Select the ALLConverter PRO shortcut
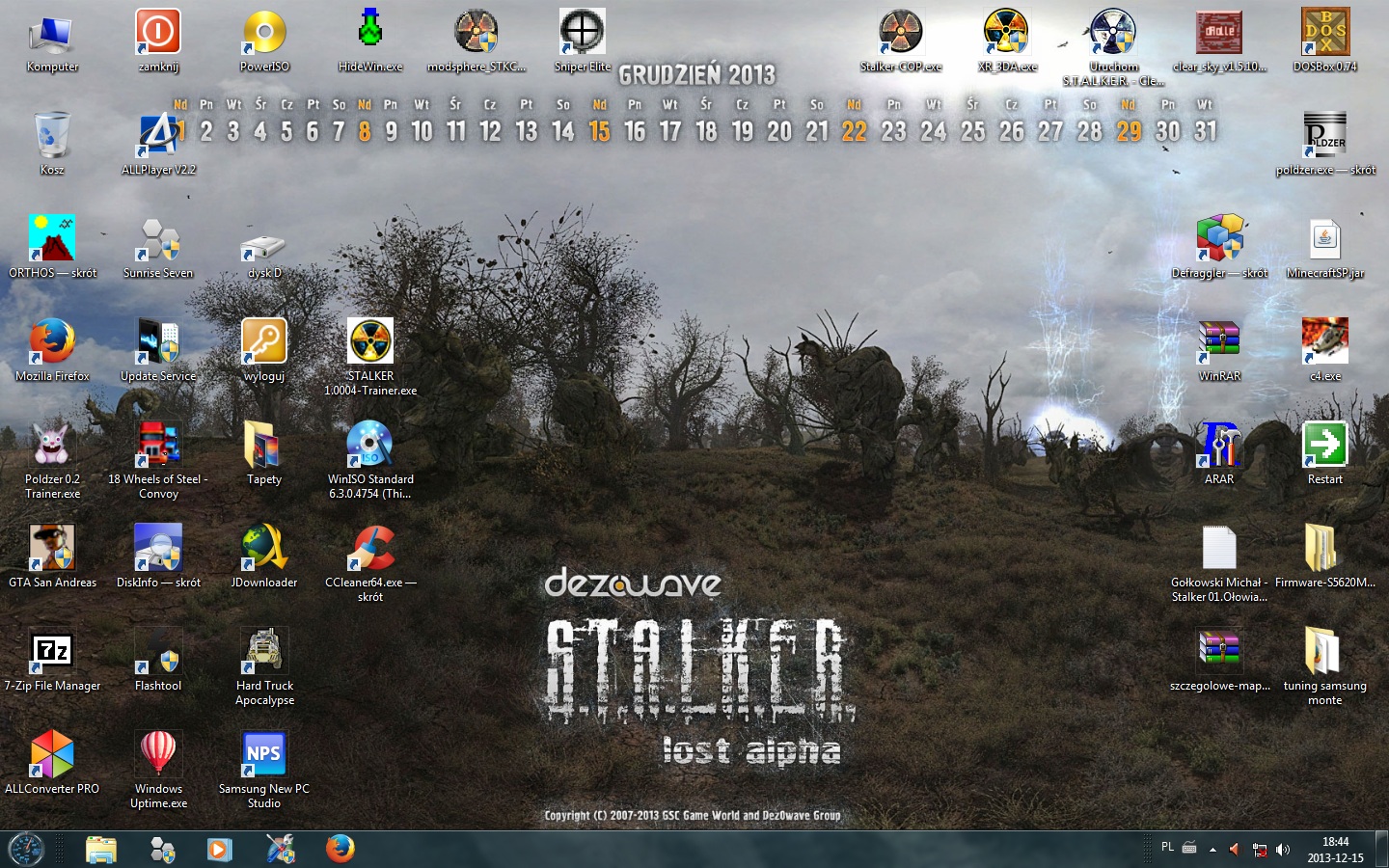 click(x=52, y=764)
